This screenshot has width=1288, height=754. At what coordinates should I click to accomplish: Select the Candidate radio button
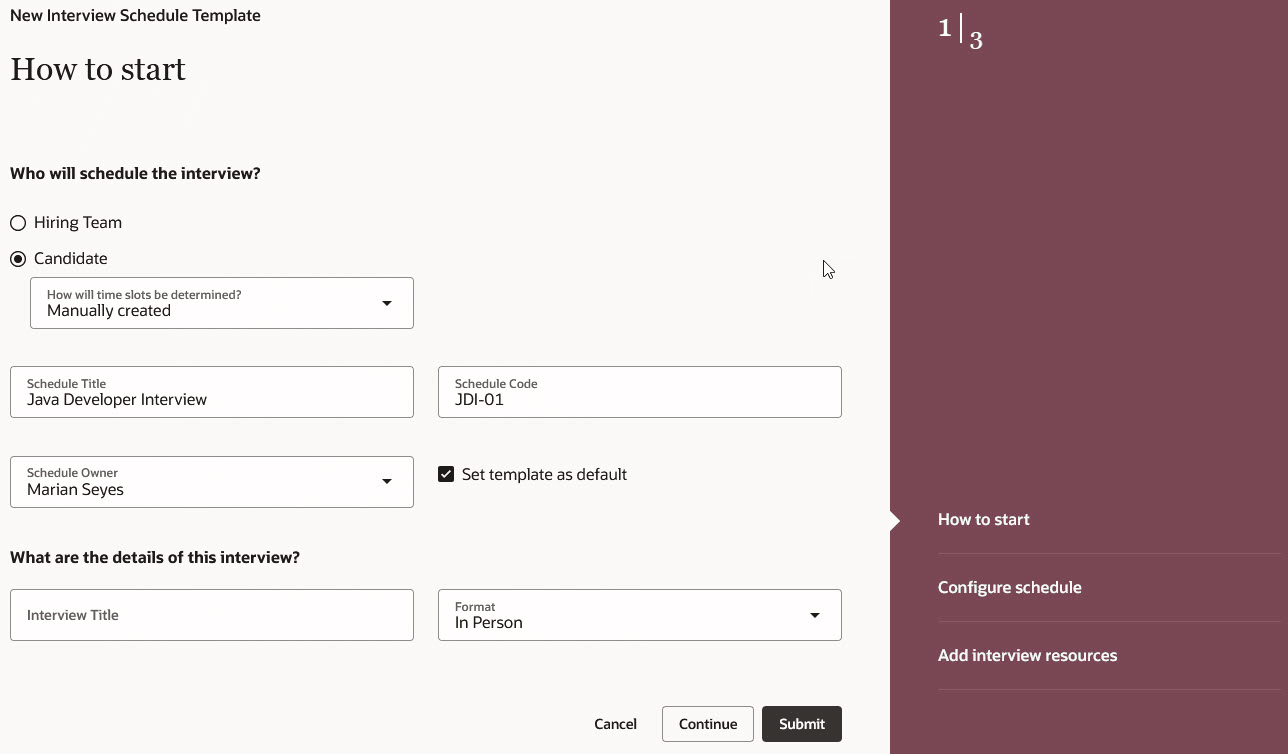point(17,258)
